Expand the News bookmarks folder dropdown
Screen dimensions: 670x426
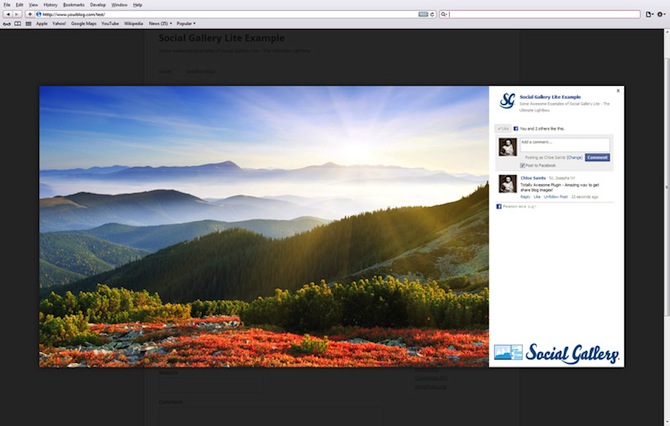160,23
